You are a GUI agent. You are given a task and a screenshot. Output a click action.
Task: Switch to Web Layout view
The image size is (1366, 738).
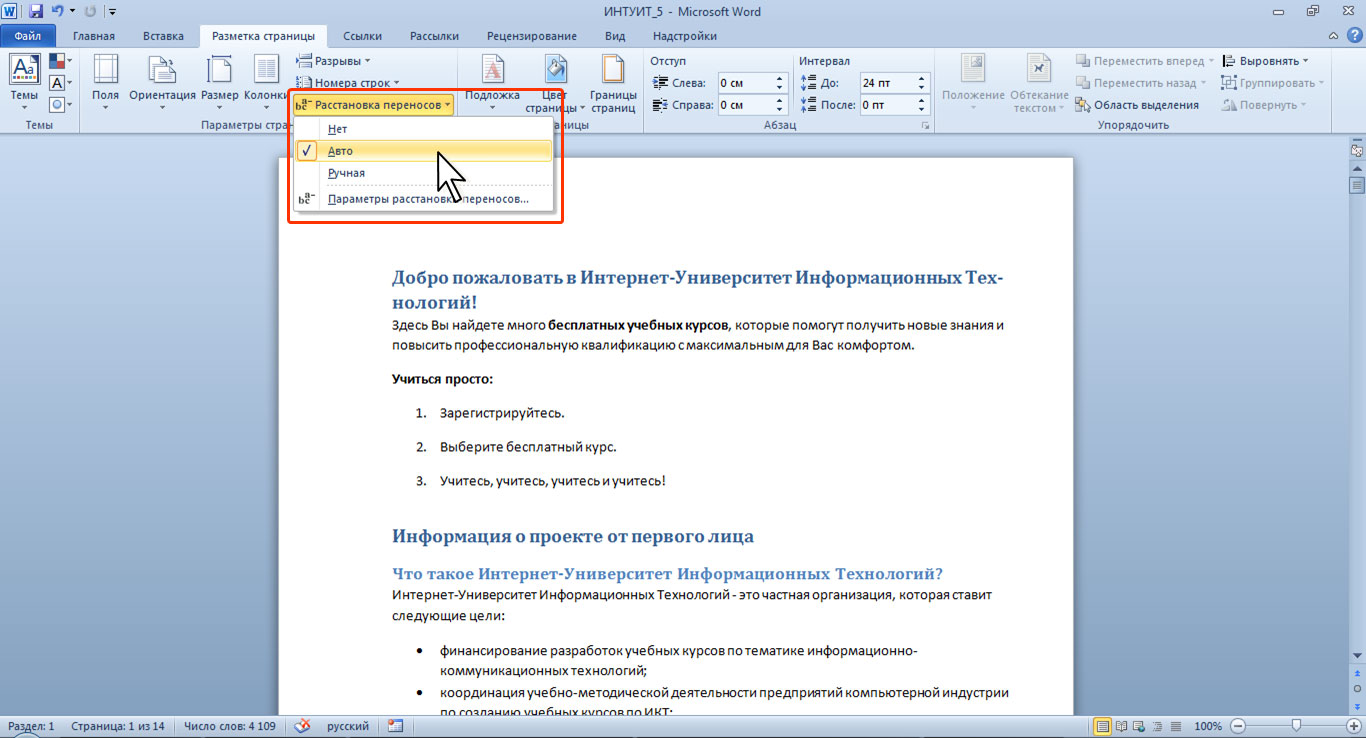point(1140,726)
